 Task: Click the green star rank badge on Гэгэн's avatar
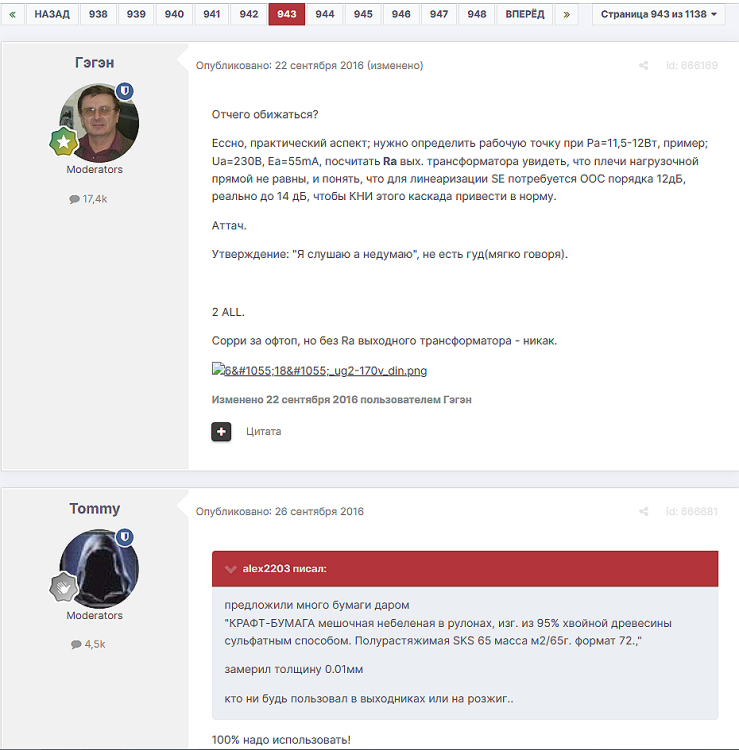64,143
